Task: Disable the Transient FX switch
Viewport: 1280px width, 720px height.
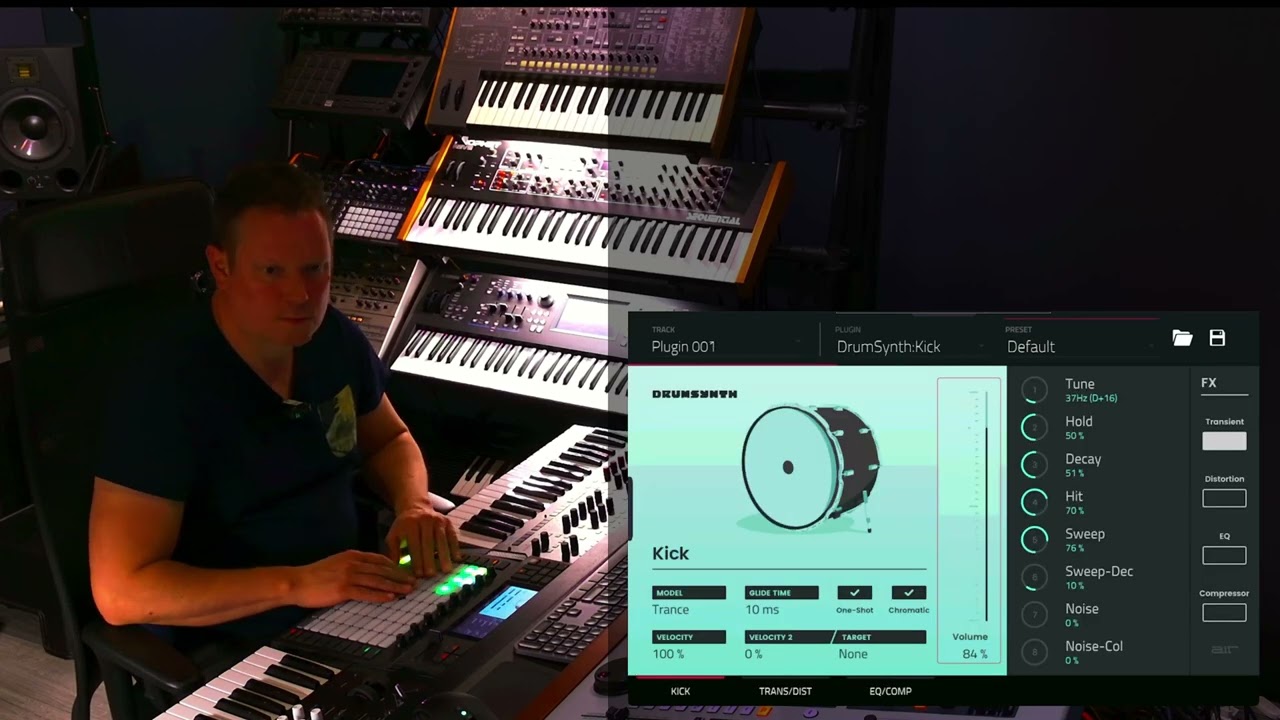Action: [x=1224, y=441]
